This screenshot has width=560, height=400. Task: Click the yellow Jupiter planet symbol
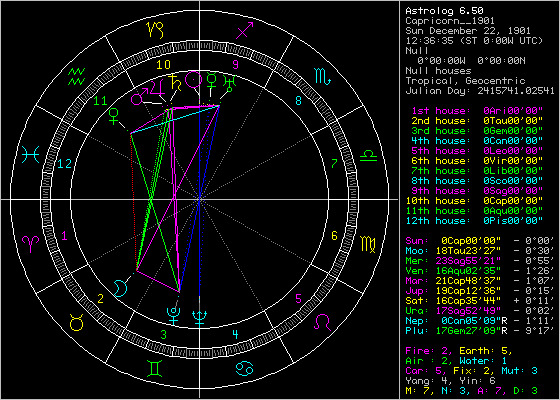(158, 88)
